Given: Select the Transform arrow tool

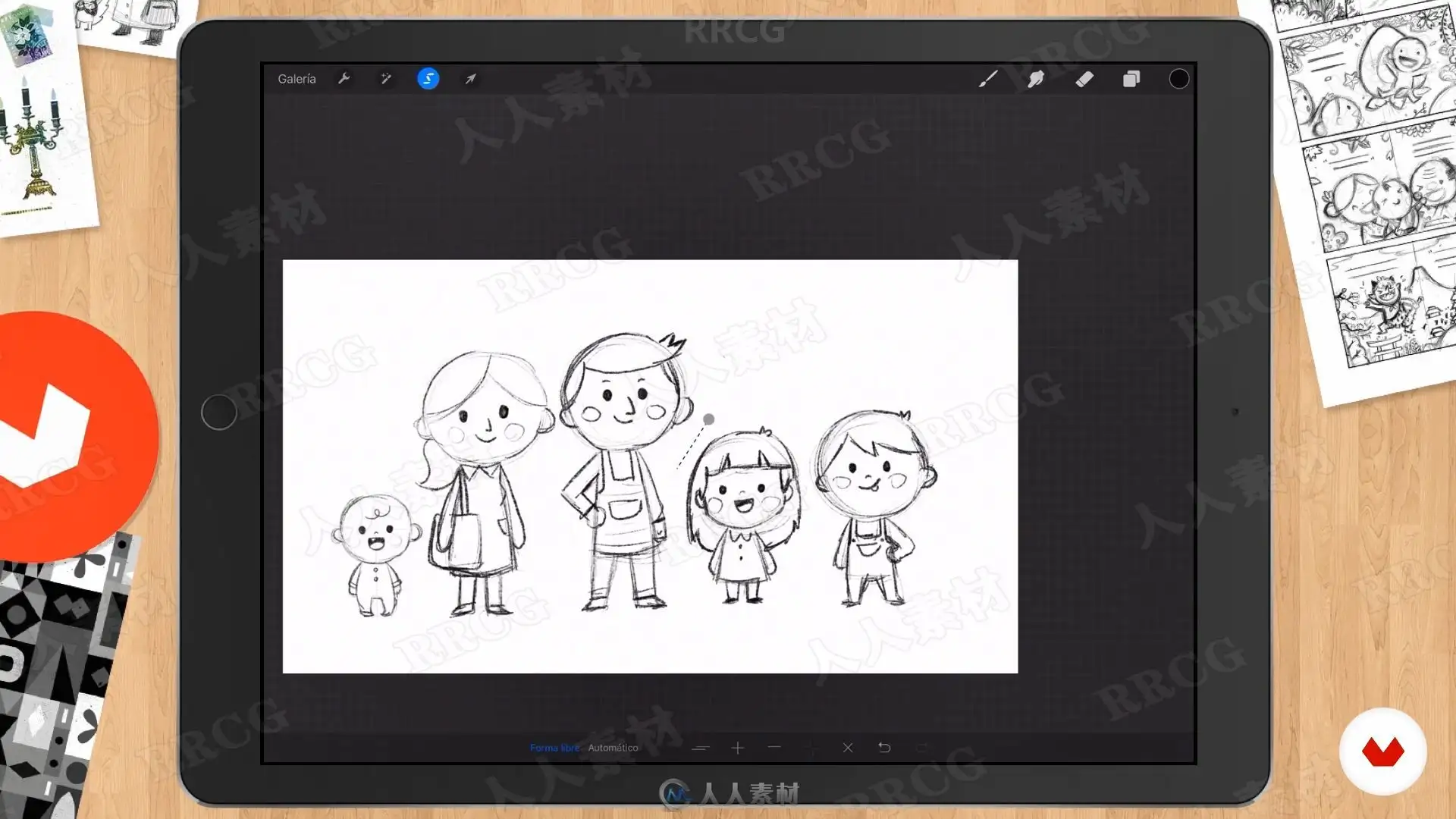Looking at the screenshot, I should pyautogui.click(x=470, y=79).
